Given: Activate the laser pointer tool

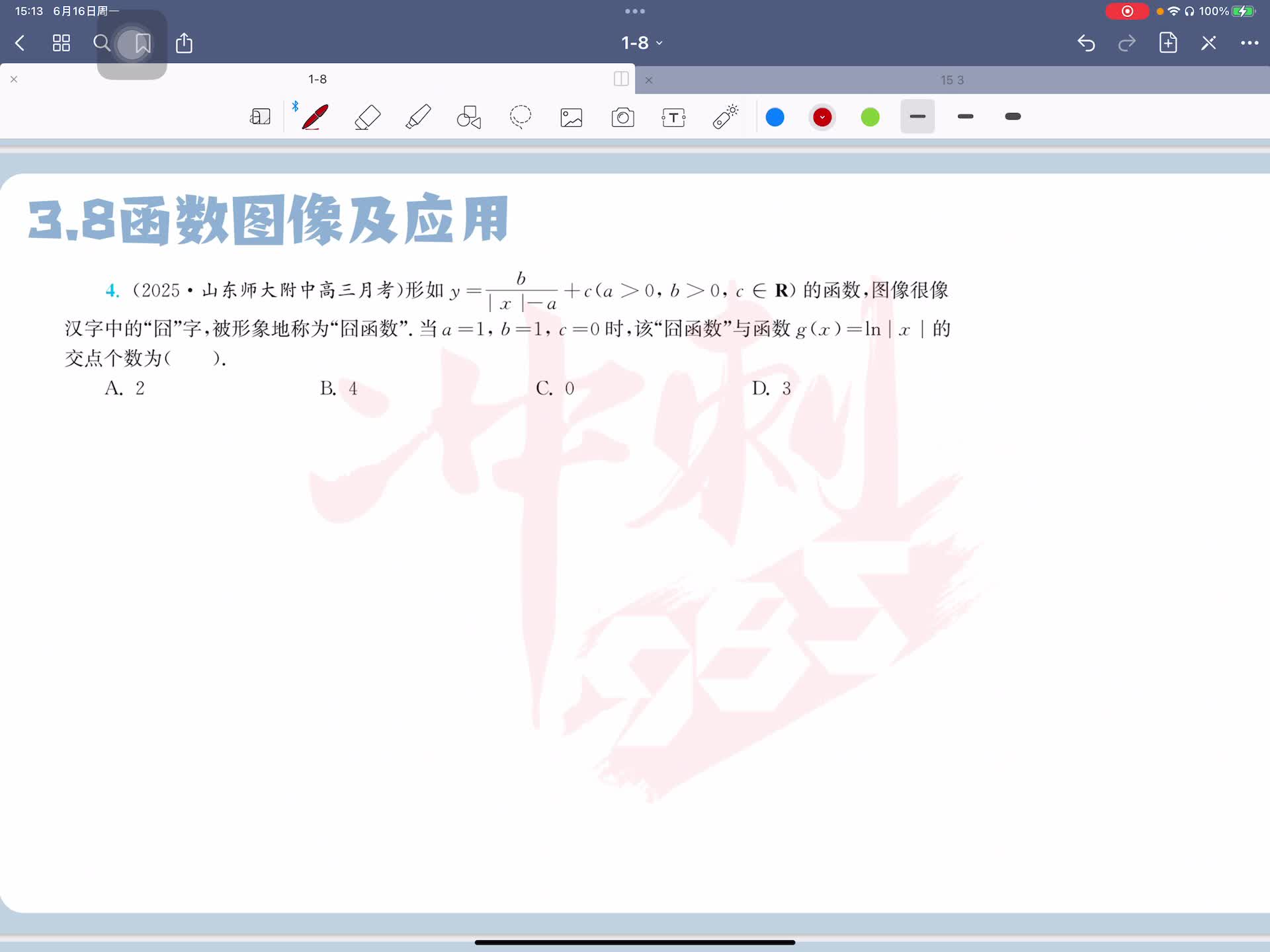Looking at the screenshot, I should 725,117.
